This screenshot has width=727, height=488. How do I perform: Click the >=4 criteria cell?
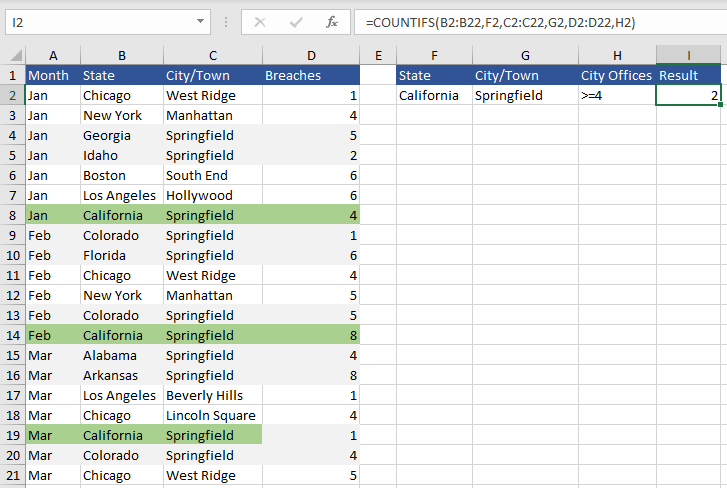tap(617, 95)
